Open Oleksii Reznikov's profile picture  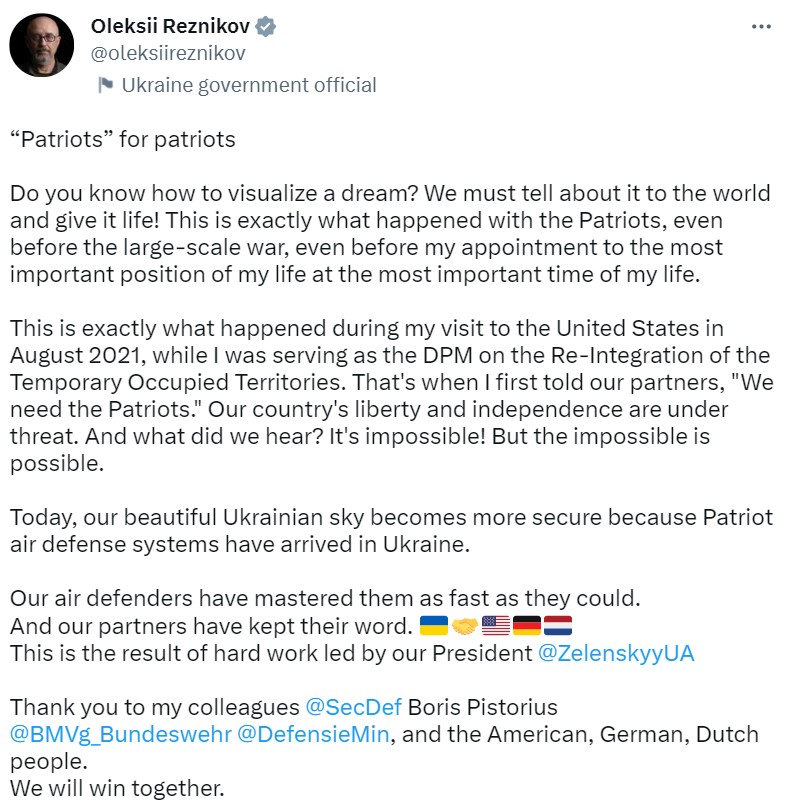(x=42, y=45)
